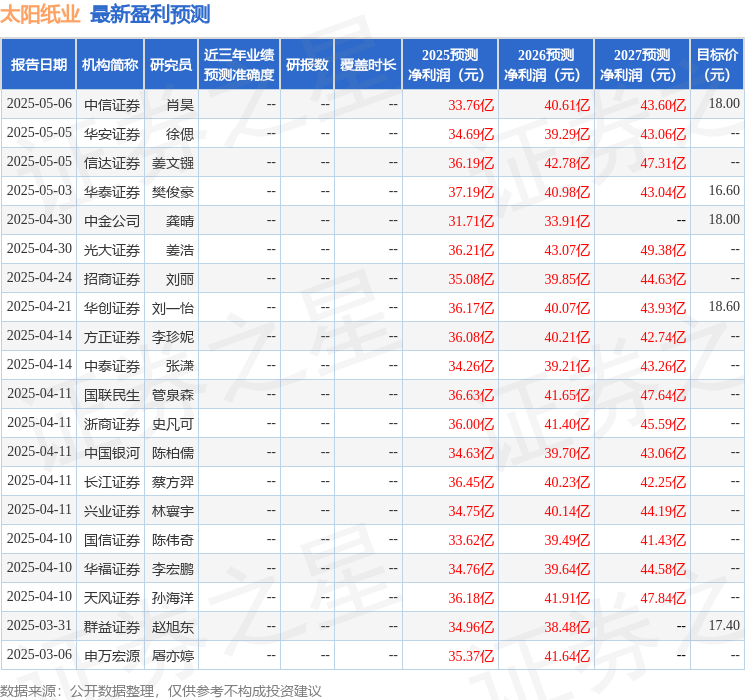745x700 pixels.
Task: Select the 群益证券 cell
Action: click(112, 627)
